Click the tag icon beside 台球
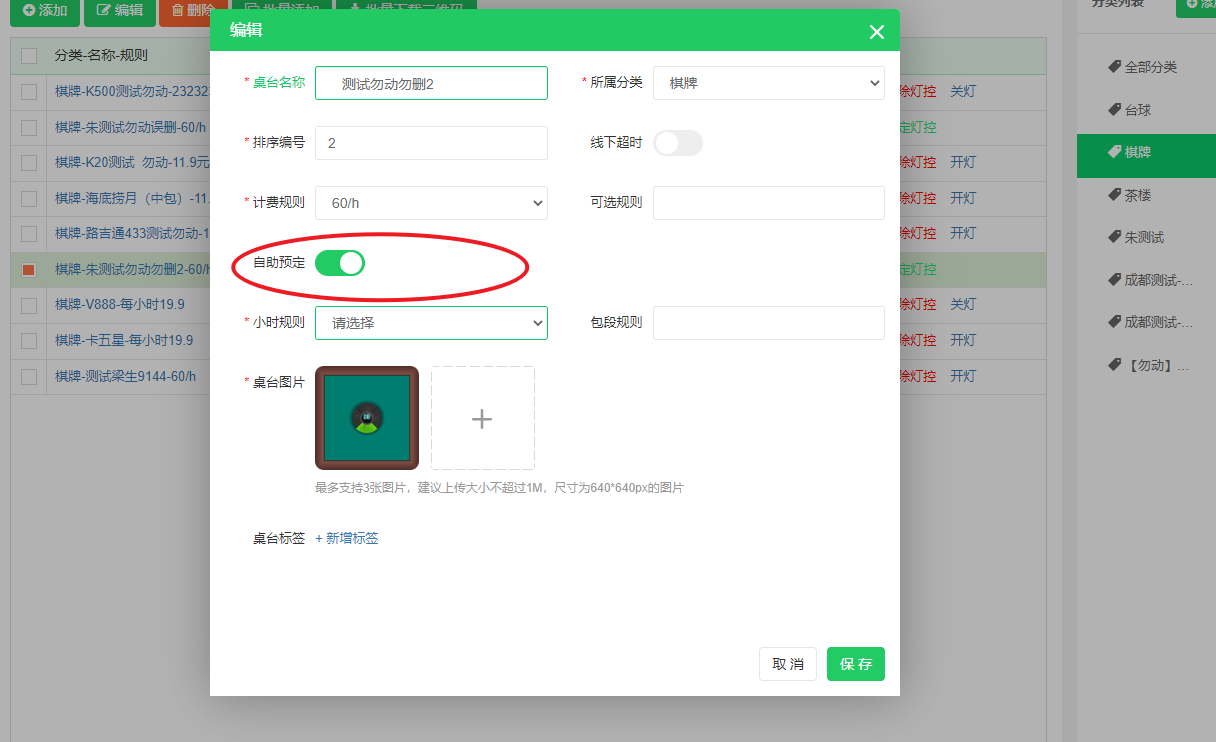 (x=1114, y=110)
